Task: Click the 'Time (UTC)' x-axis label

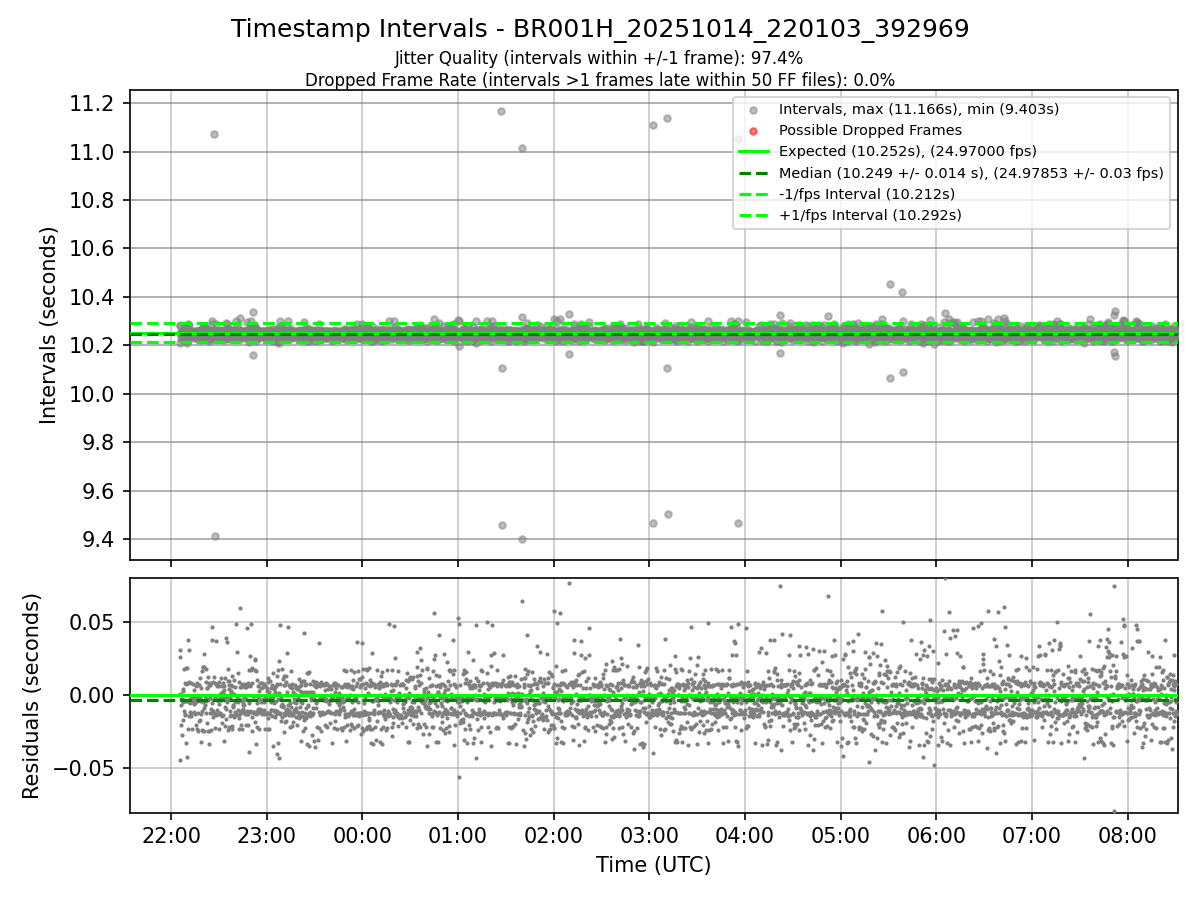Action: [654, 865]
